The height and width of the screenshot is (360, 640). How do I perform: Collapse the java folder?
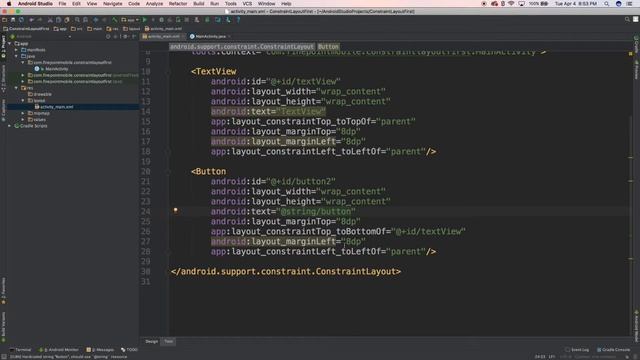pos(16,56)
